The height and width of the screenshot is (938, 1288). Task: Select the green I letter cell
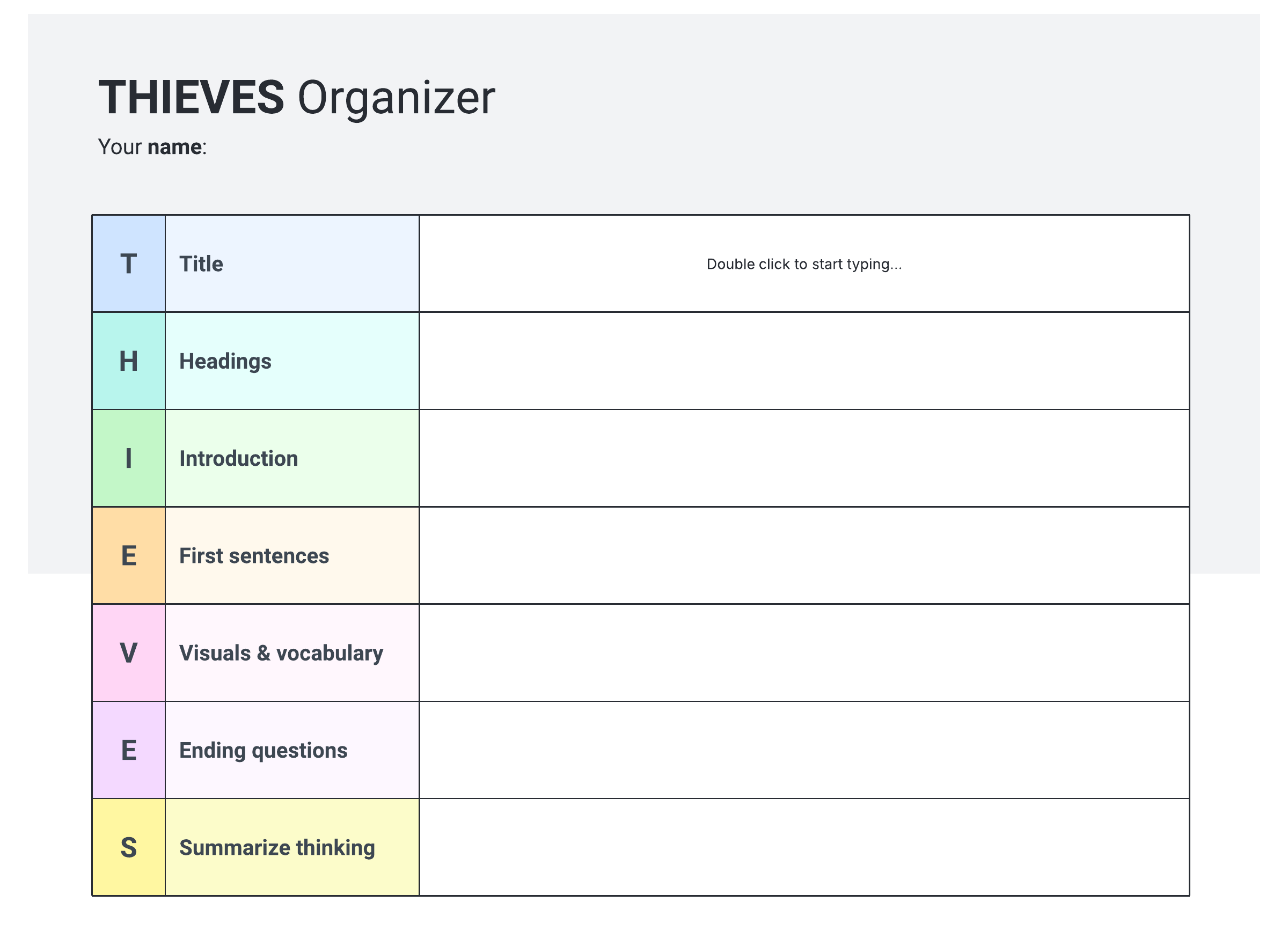[129, 458]
